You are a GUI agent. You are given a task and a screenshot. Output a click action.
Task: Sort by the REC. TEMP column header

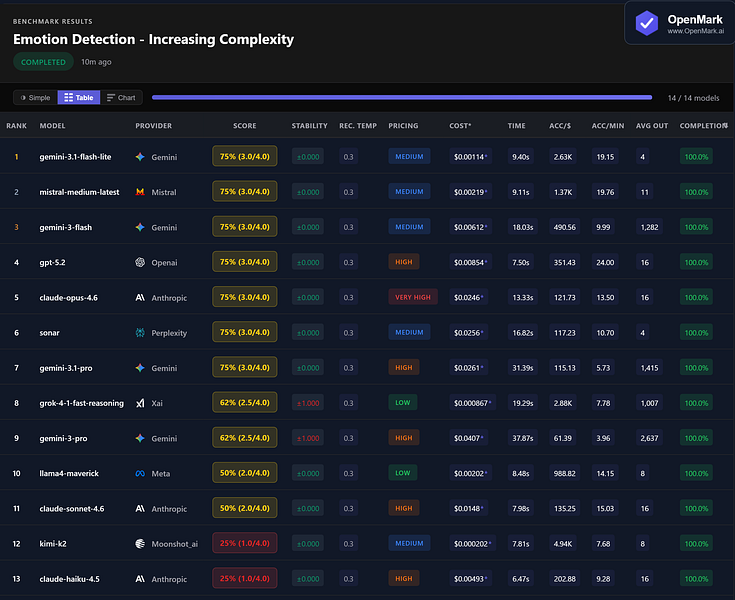pos(358,126)
